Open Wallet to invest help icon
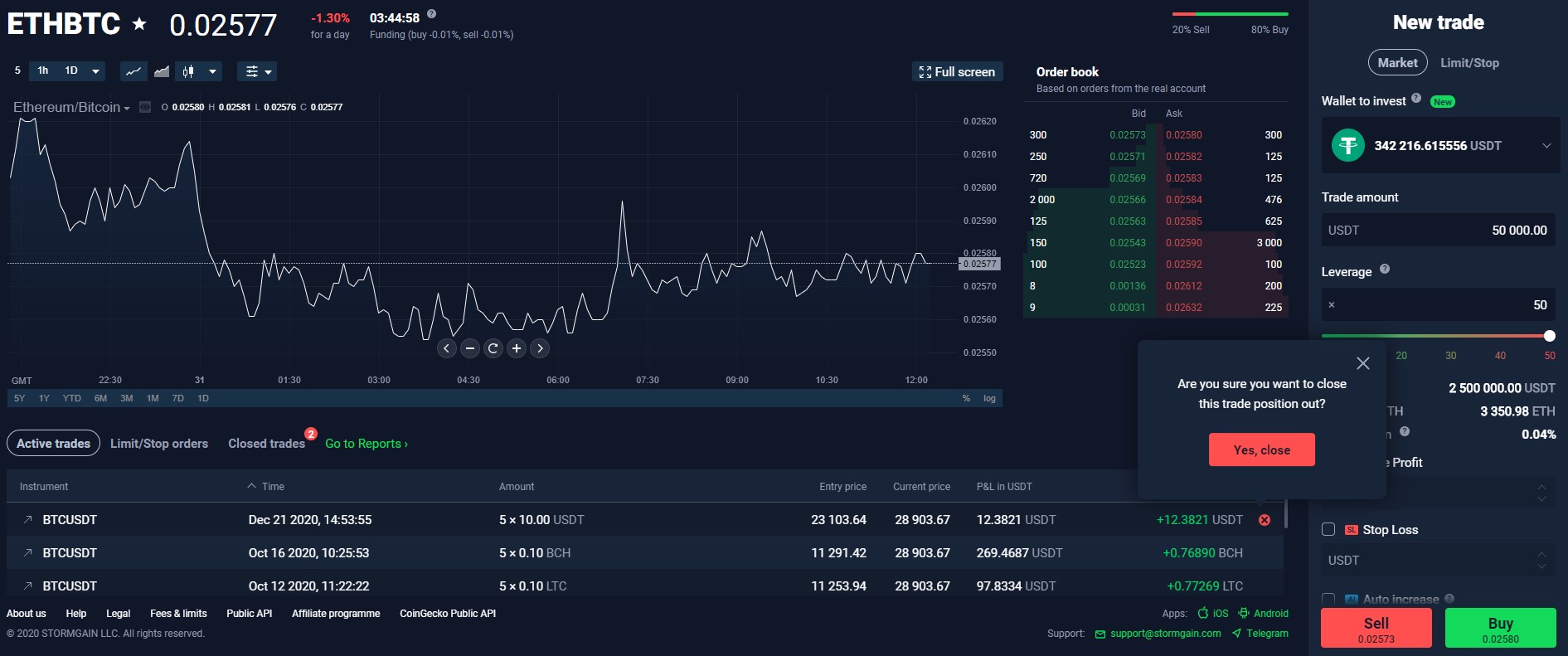 [x=1416, y=99]
